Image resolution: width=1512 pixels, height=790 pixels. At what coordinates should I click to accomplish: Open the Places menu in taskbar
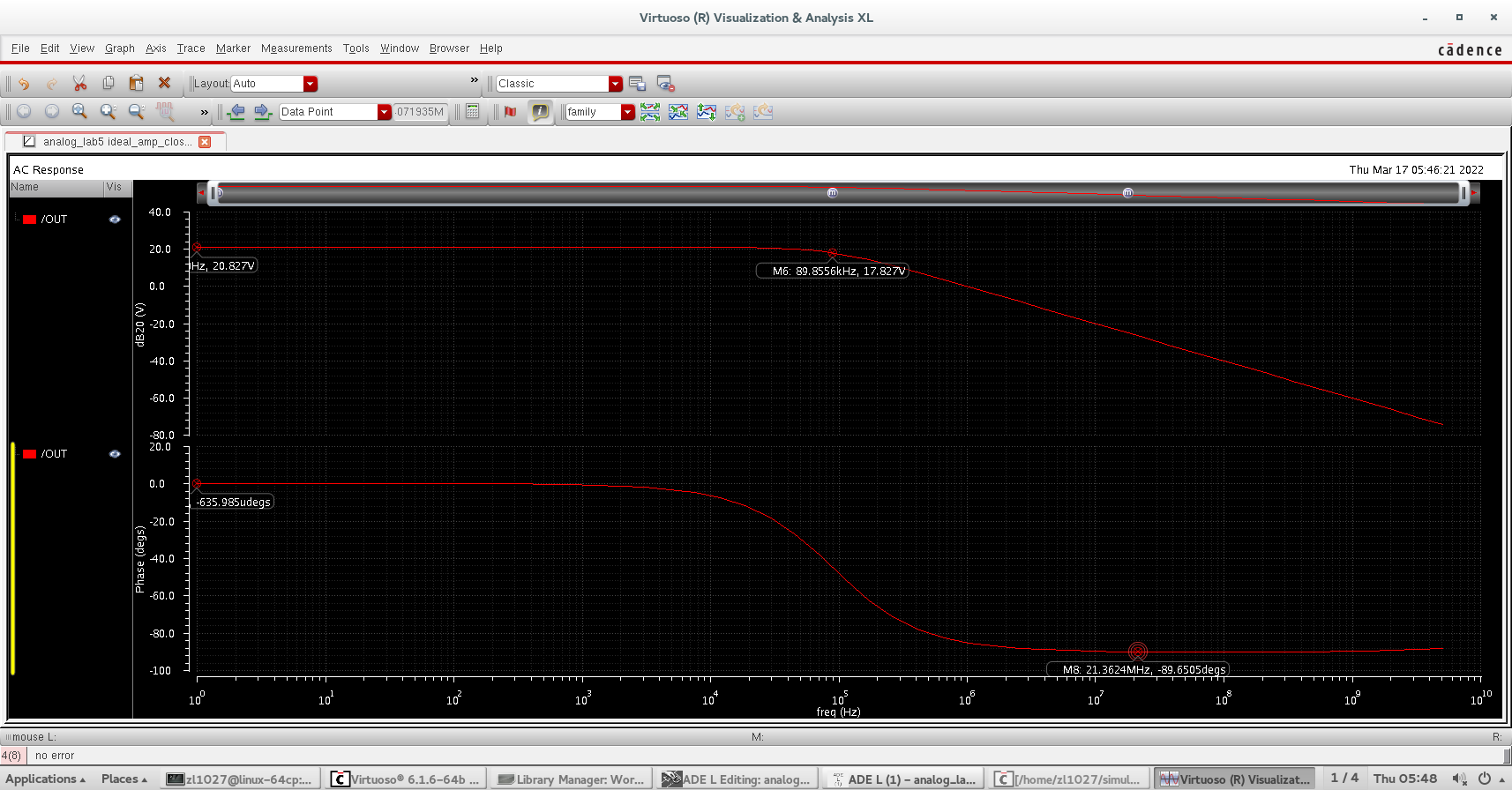(124, 779)
